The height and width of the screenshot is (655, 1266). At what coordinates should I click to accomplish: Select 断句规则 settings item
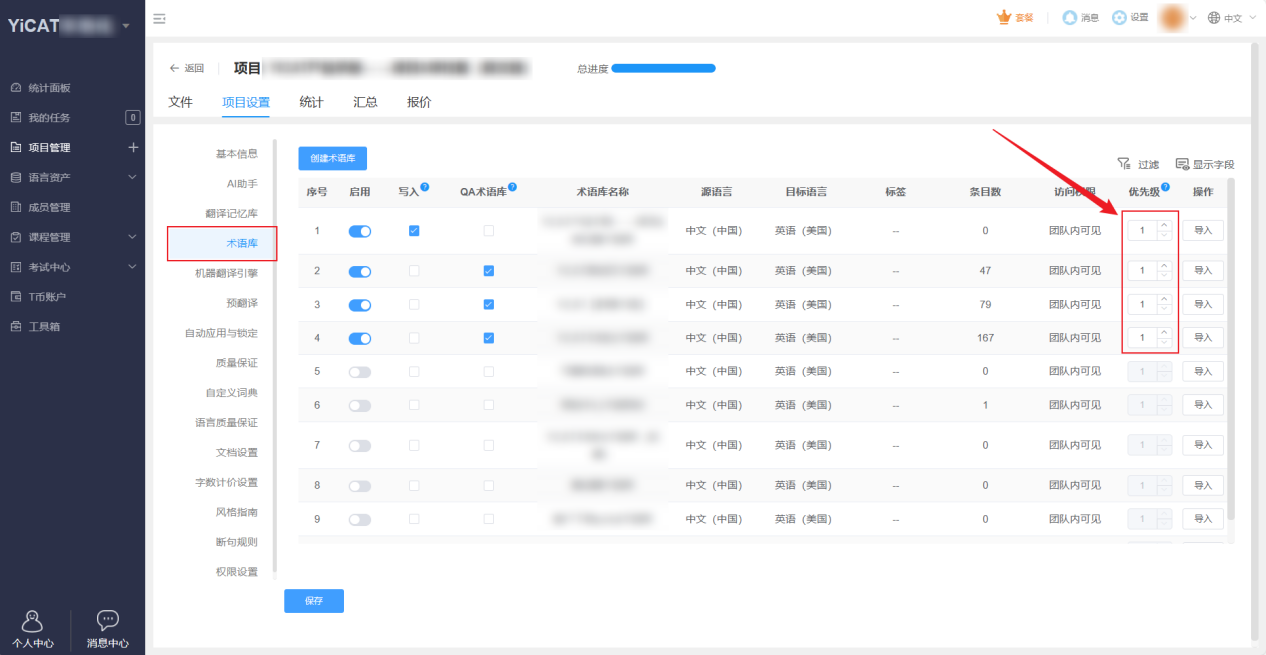pyautogui.click(x=237, y=542)
